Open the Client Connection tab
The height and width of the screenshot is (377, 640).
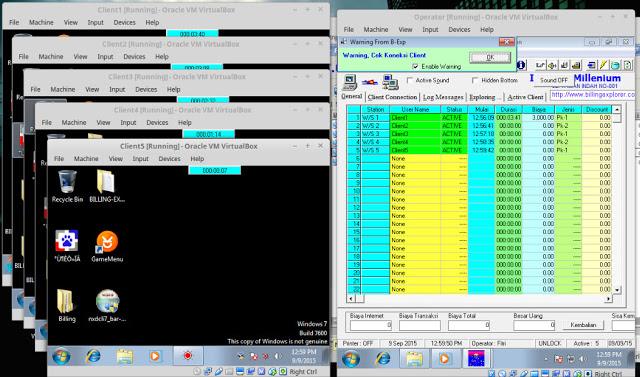(392, 97)
